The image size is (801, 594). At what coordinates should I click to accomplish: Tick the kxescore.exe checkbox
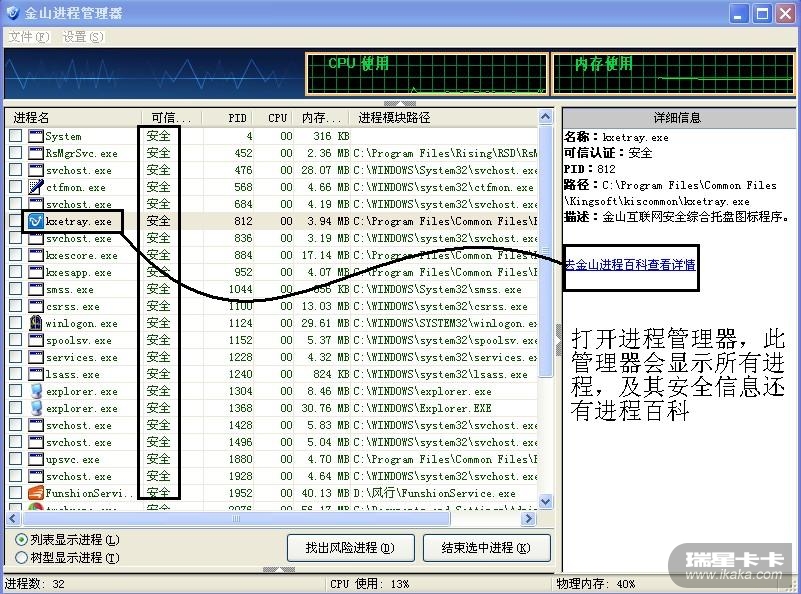[16, 255]
